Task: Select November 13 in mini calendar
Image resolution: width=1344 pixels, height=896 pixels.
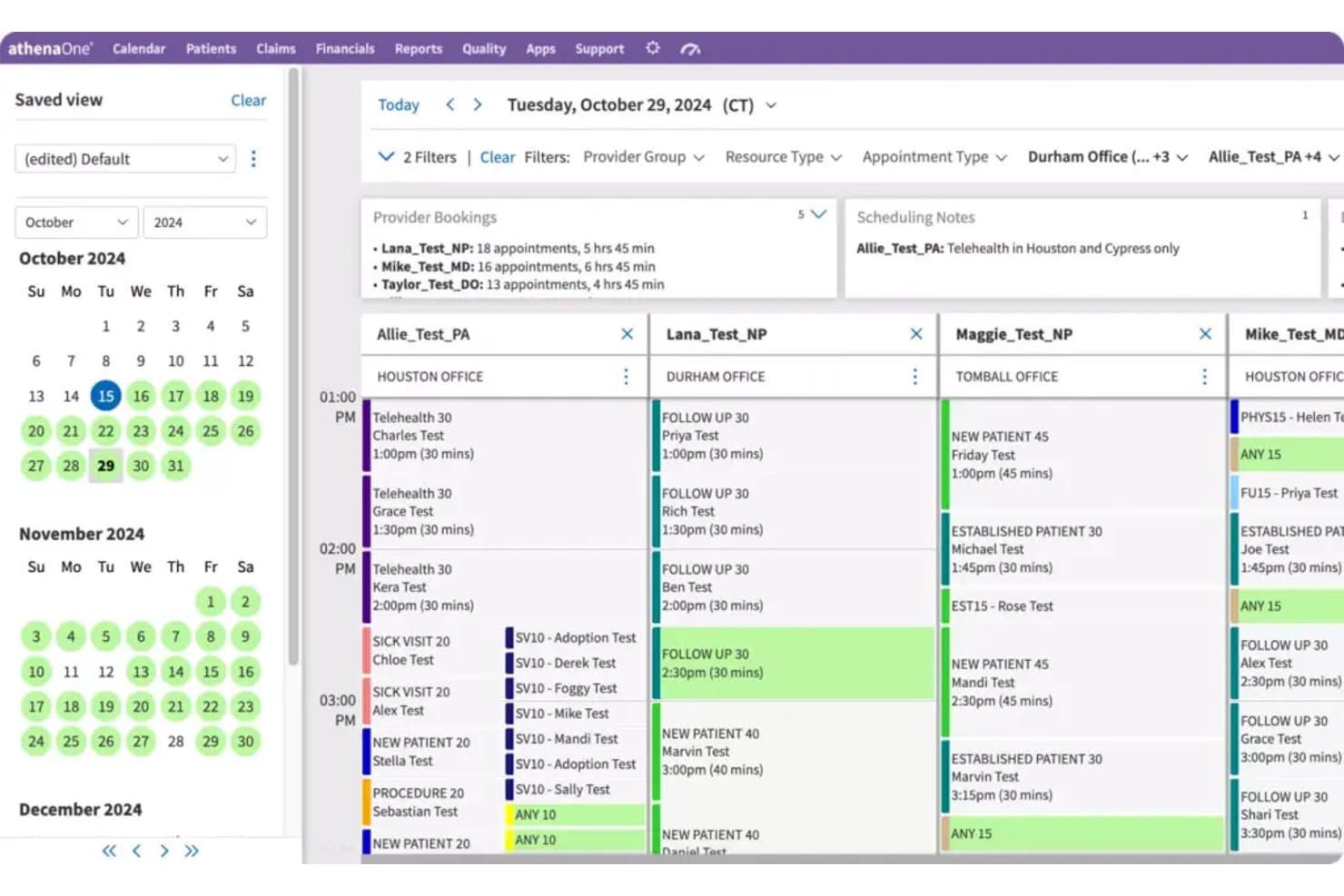Action: tap(141, 672)
